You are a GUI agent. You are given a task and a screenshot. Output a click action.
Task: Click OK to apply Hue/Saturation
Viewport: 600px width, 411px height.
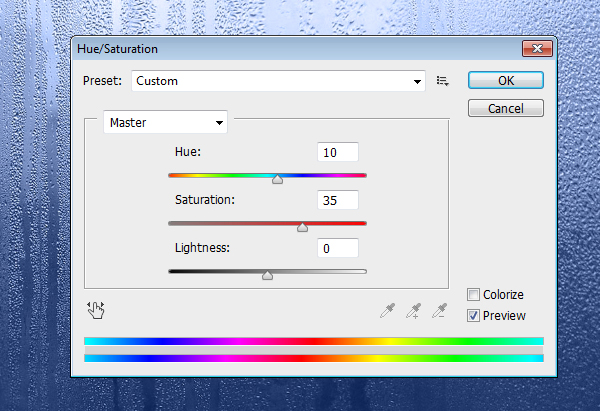click(x=505, y=80)
